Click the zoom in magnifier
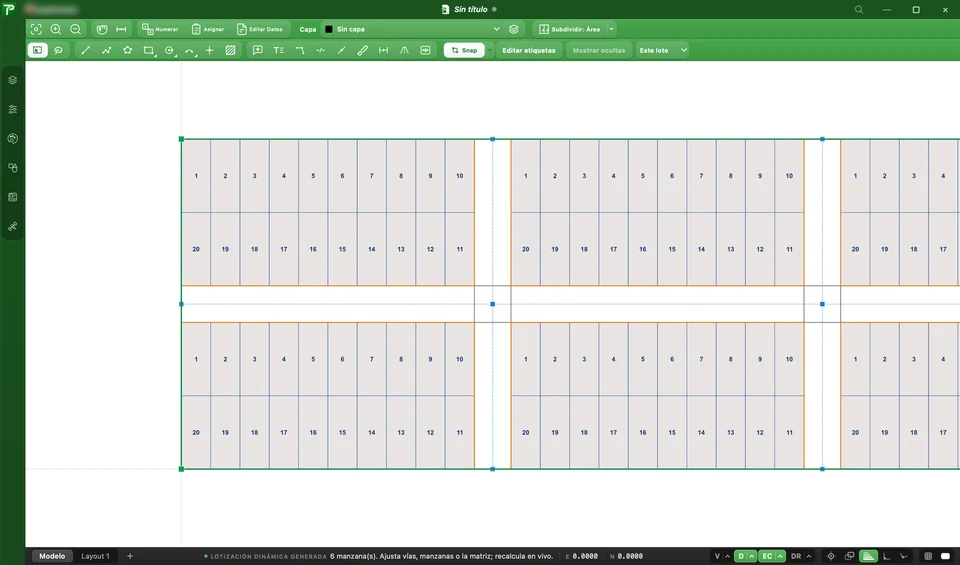The width and height of the screenshot is (960, 565). coord(56,29)
